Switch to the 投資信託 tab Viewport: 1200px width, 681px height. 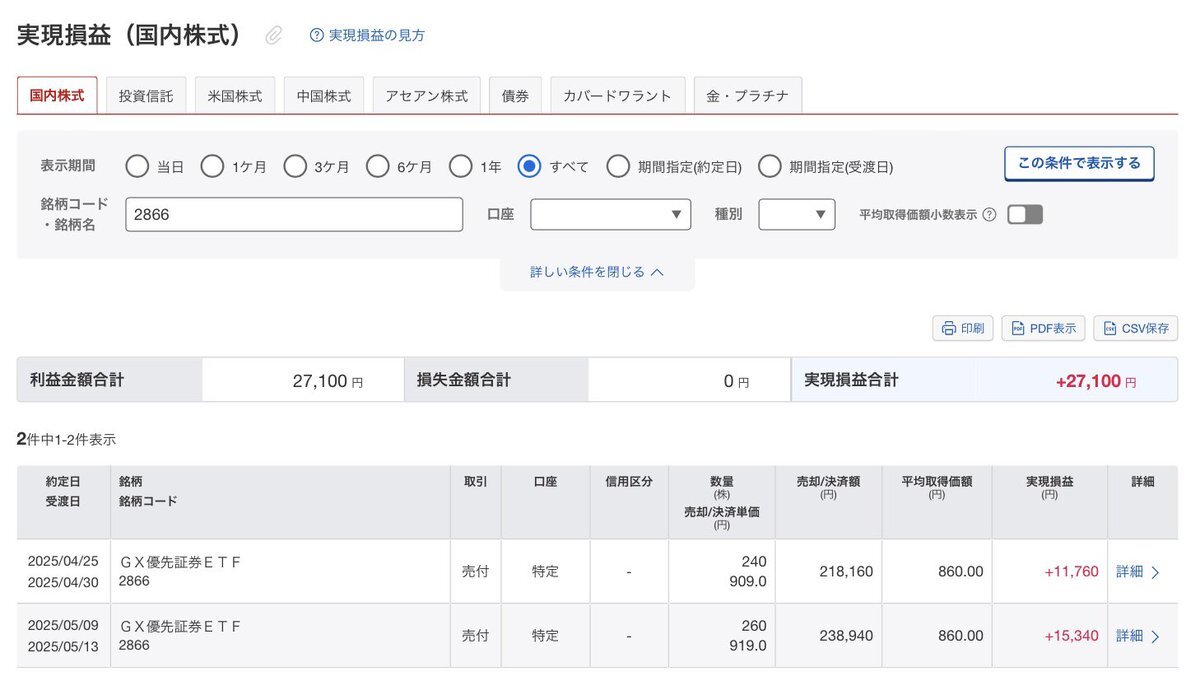[146, 96]
